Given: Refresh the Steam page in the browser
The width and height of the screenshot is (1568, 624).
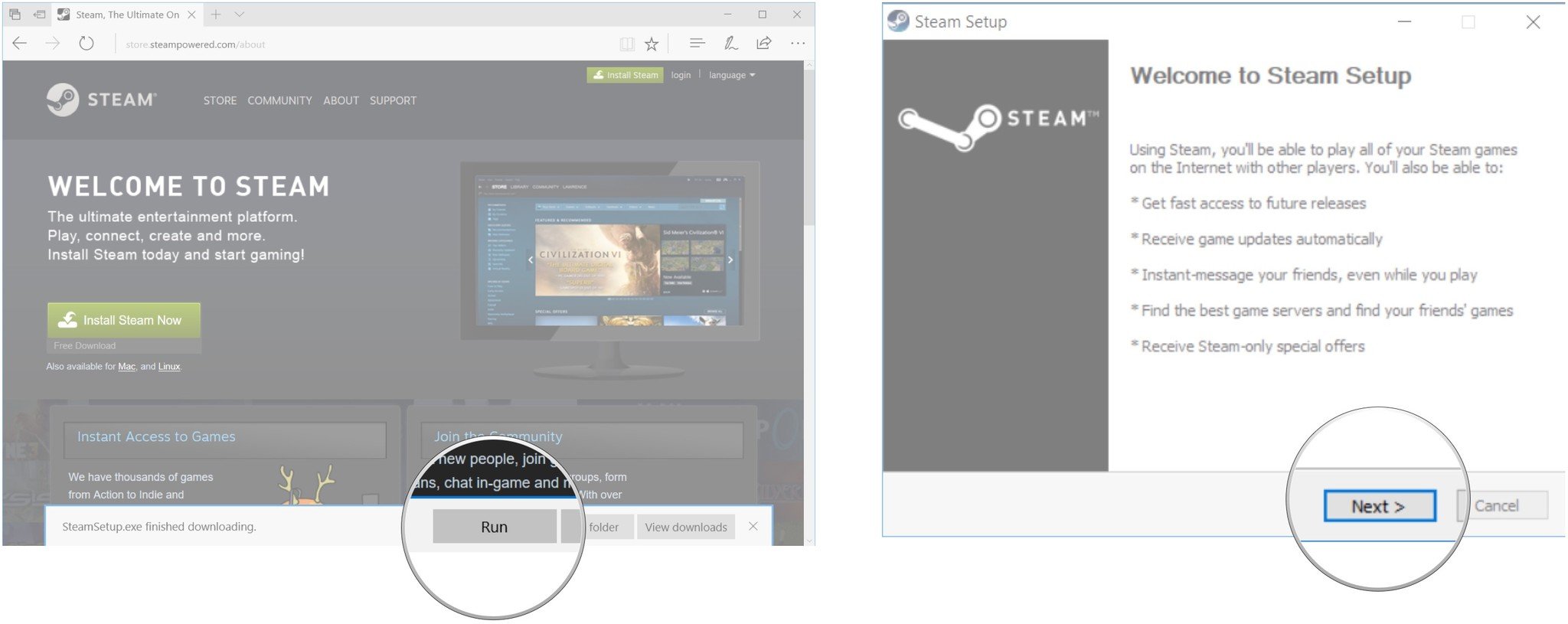Looking at the screenshot, I should click(x=87, y=44).
